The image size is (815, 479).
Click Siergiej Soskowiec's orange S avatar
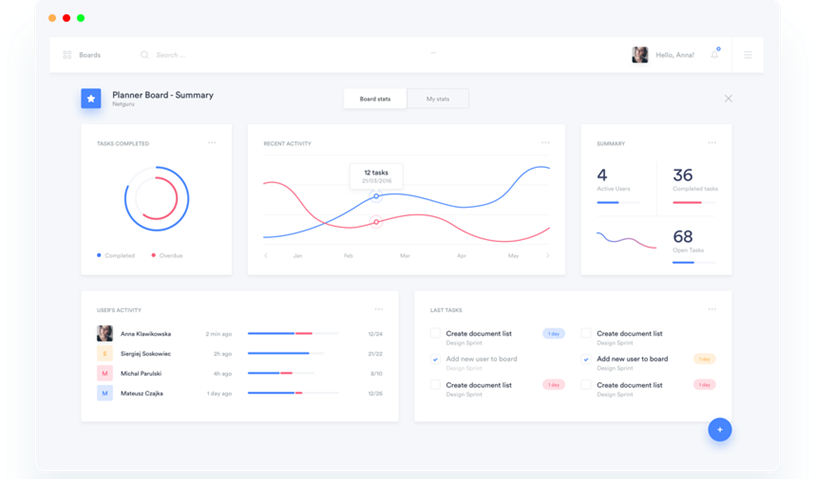[x=104, y=353]
